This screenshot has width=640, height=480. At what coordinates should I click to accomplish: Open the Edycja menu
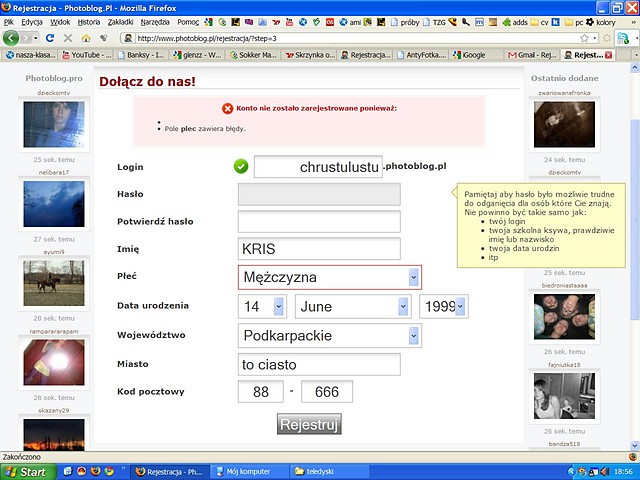tap(32, 22)
